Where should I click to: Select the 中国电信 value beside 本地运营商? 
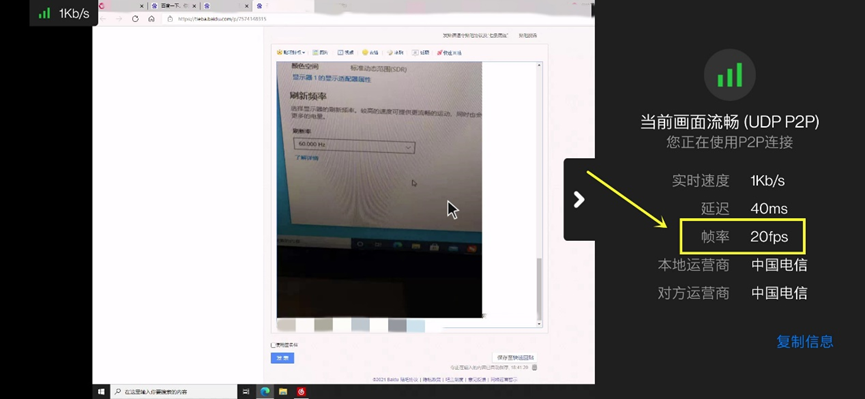779,265
